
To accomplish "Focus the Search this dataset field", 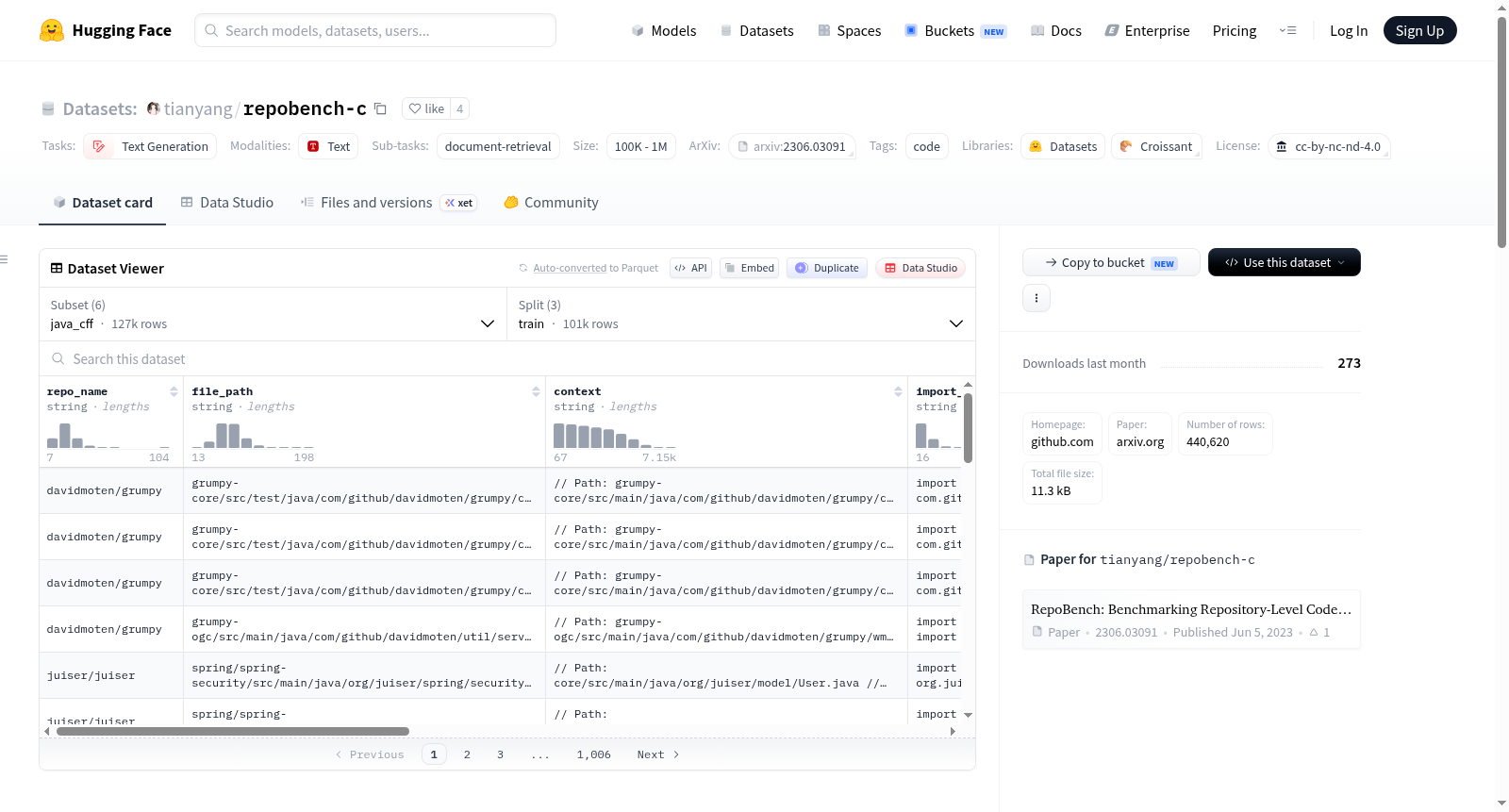I will [507, 358].
